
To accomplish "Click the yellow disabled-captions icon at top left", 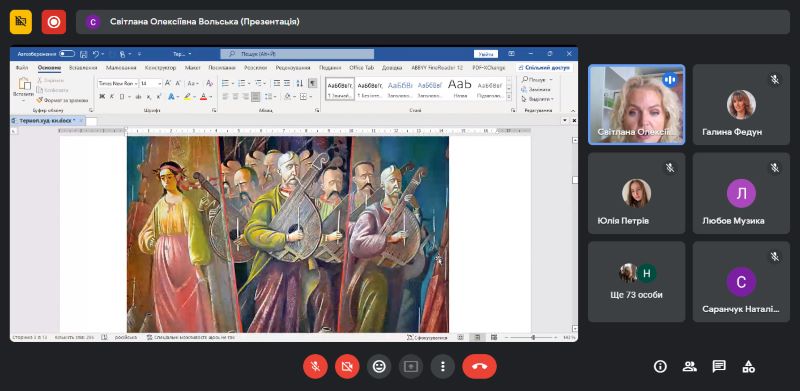I will pyautogui.click(x=21, y=22).
